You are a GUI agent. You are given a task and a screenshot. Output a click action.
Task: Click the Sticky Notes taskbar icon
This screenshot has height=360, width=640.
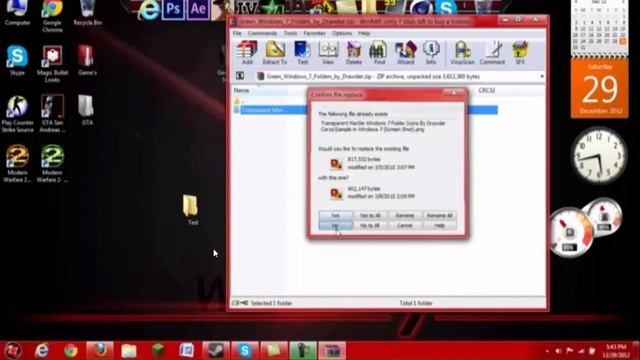click(274, 351)
